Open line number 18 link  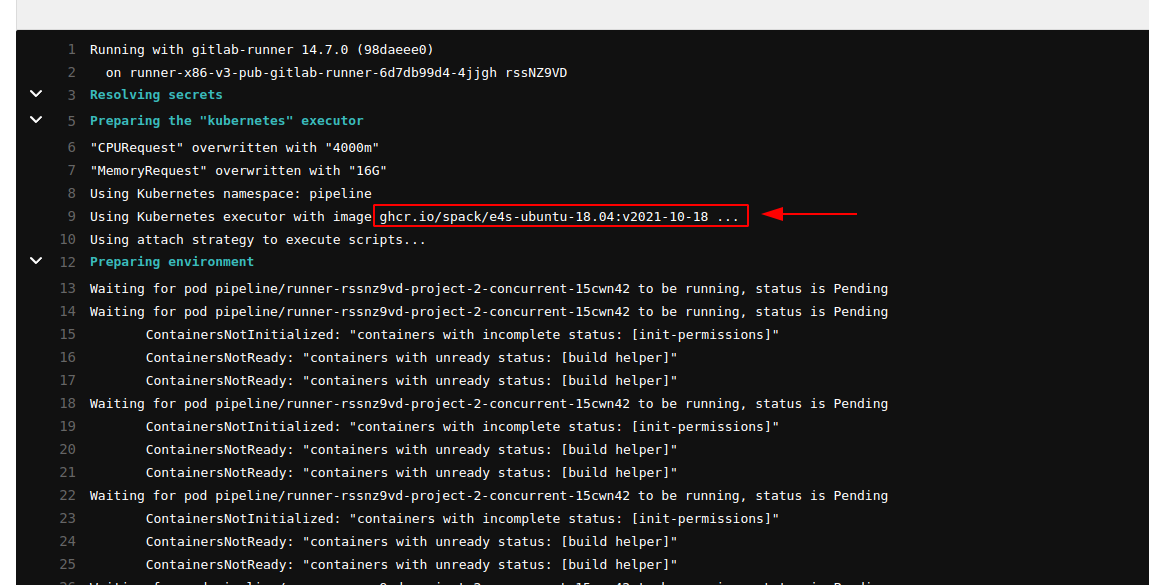(x=68, y=404)
